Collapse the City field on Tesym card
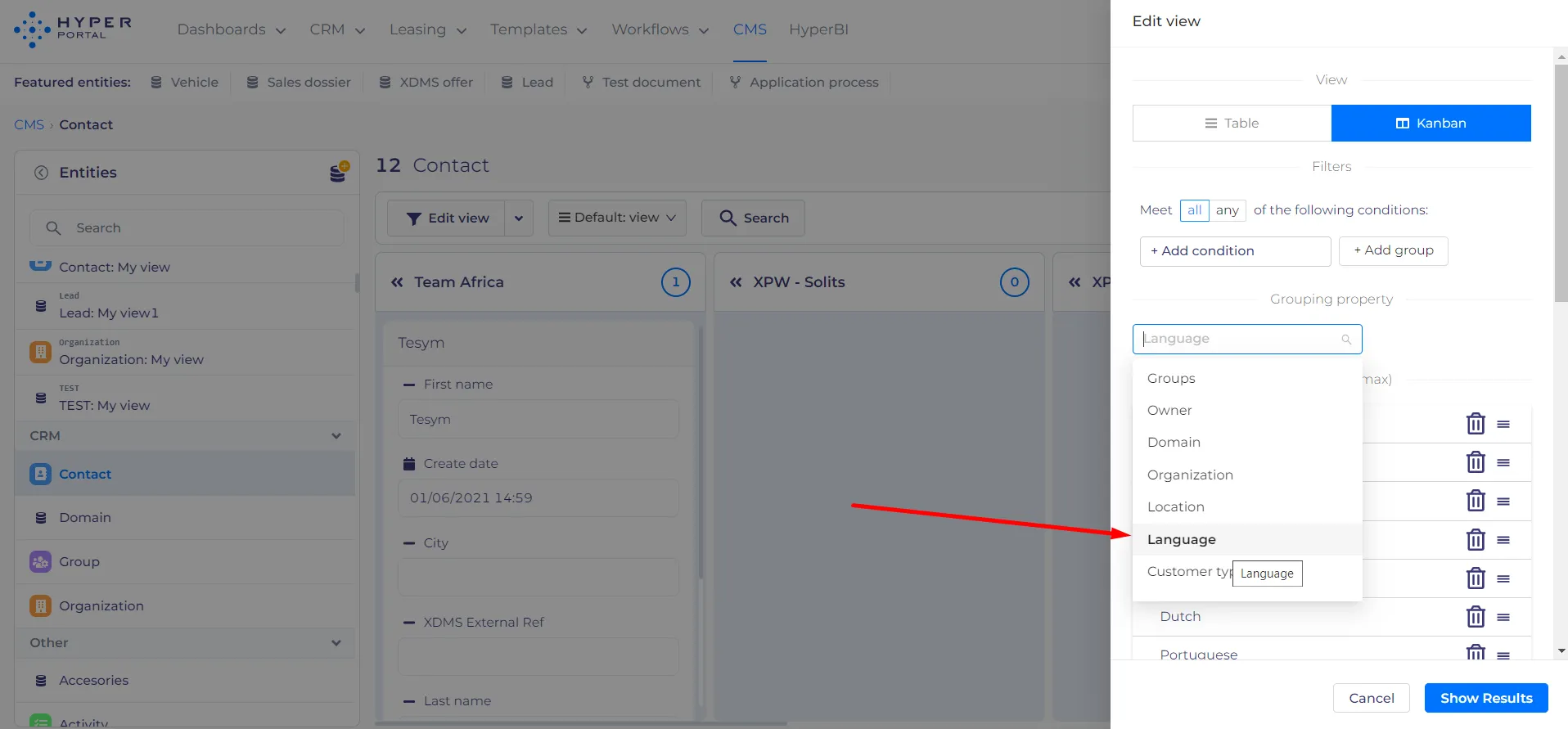The height and width of the screenshot is (729, 1568). (x=409, y=543)
